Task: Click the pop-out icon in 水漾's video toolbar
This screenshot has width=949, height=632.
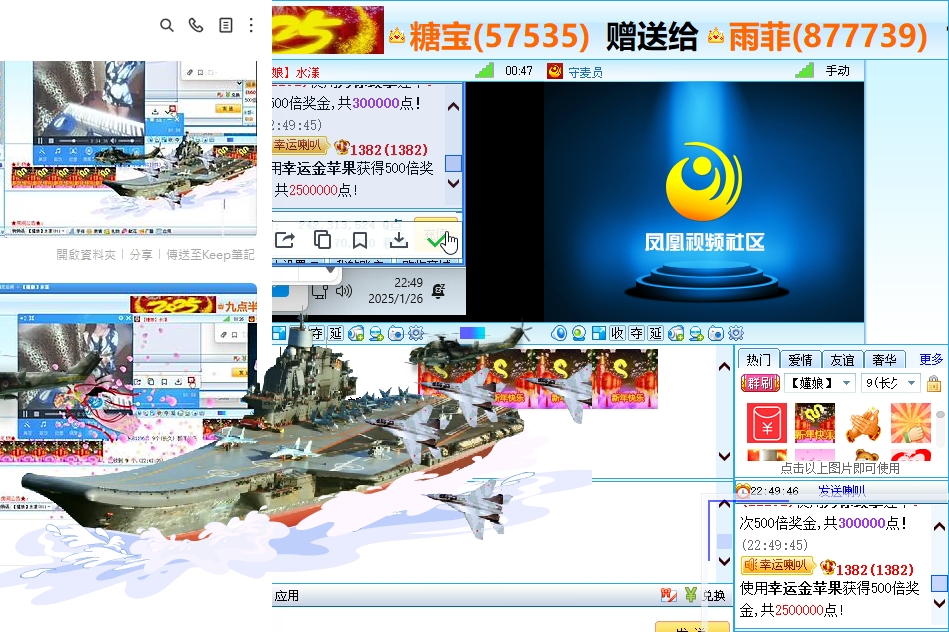Action: pos(279,333)
